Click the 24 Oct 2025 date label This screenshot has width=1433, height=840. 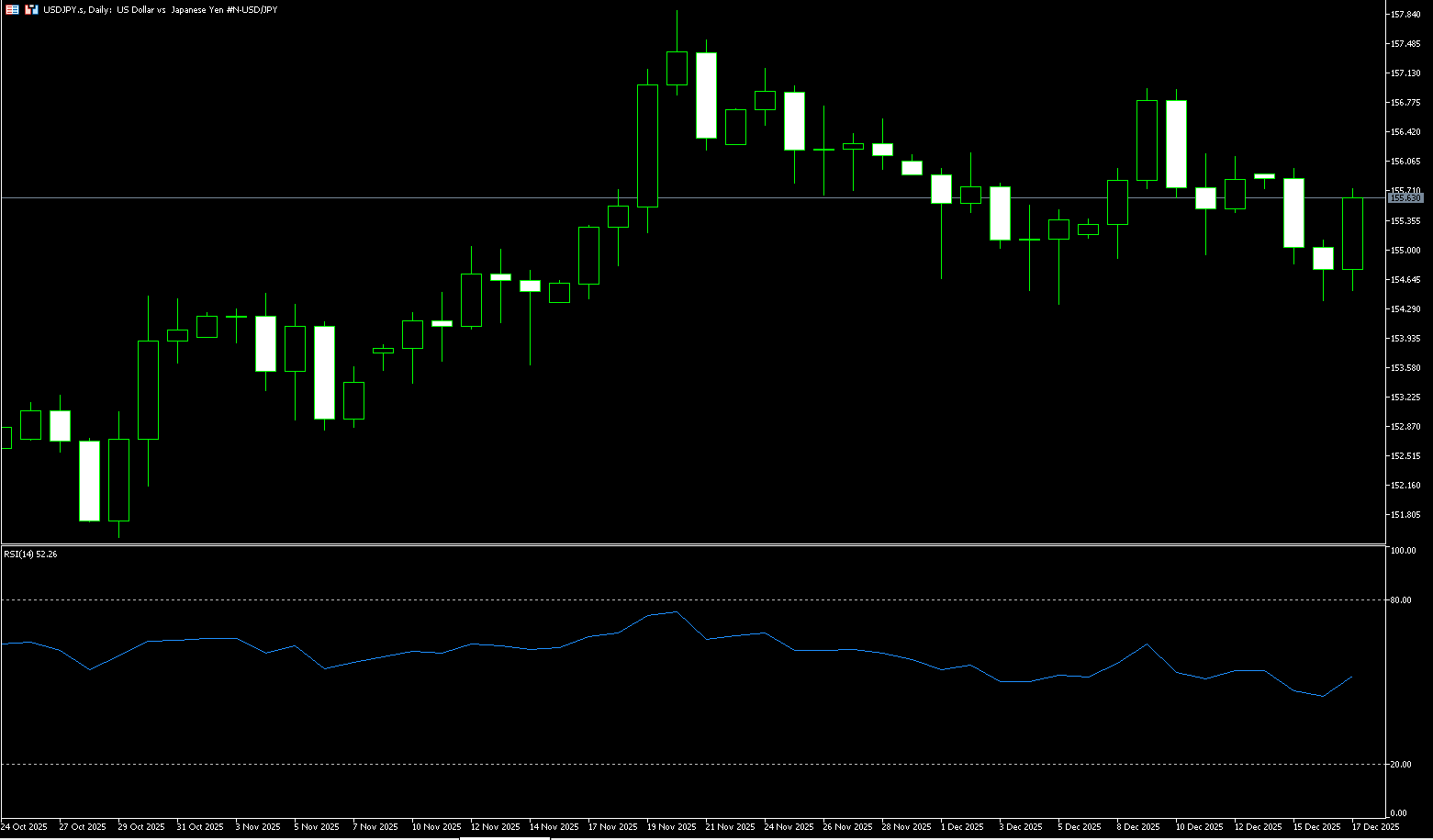pyautogui.click(x=24, y=827)
